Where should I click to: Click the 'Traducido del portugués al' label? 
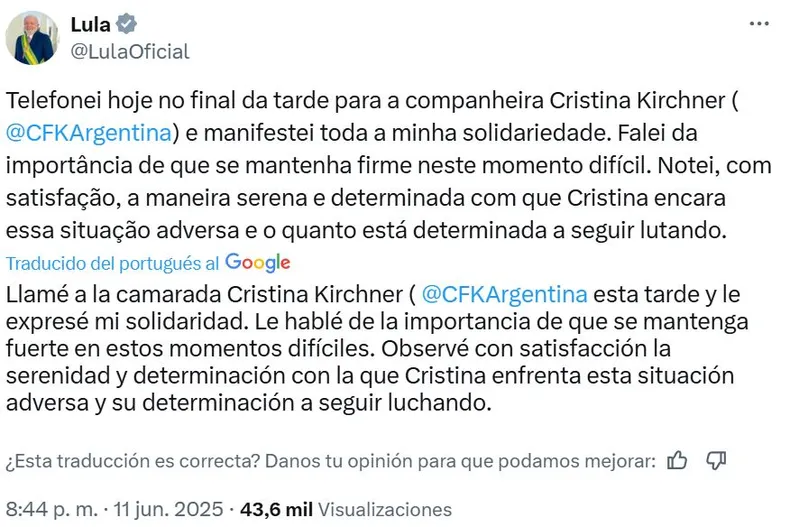click(x=113, y=263)
